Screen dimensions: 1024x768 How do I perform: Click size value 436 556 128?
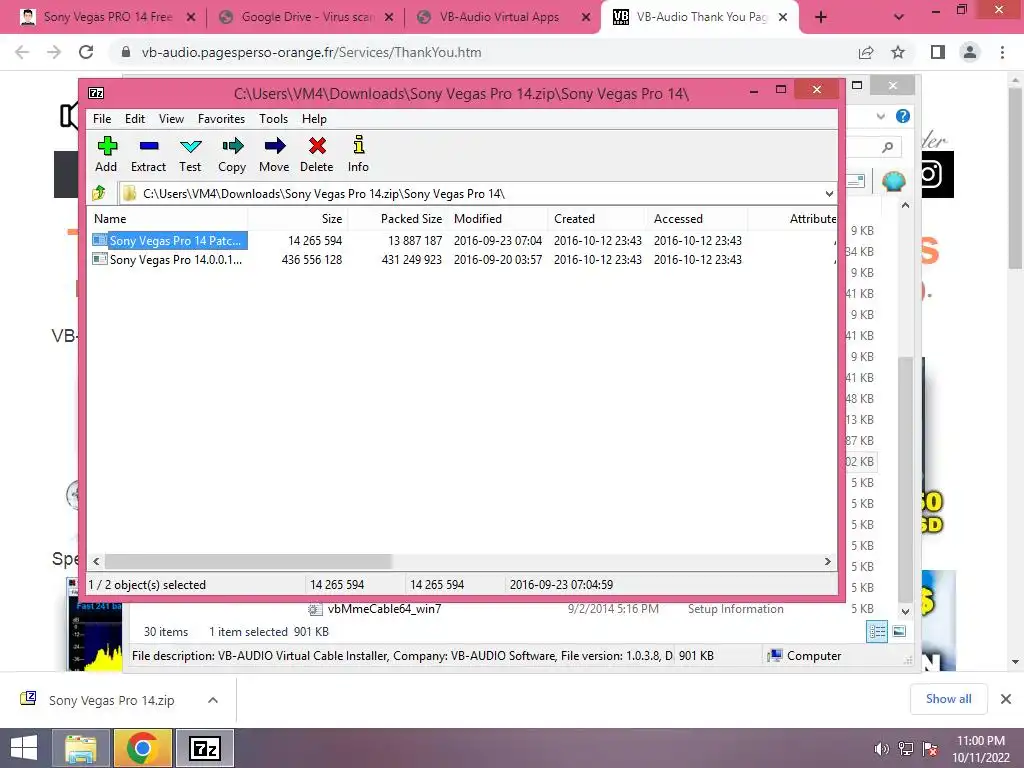(x=312, y=260)
